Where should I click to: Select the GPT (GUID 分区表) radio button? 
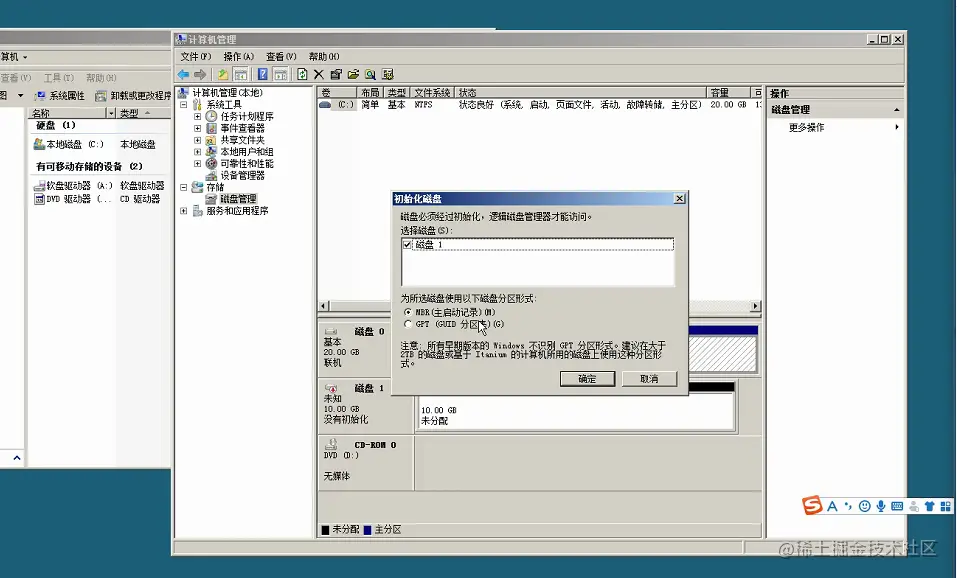coord(408,324)
